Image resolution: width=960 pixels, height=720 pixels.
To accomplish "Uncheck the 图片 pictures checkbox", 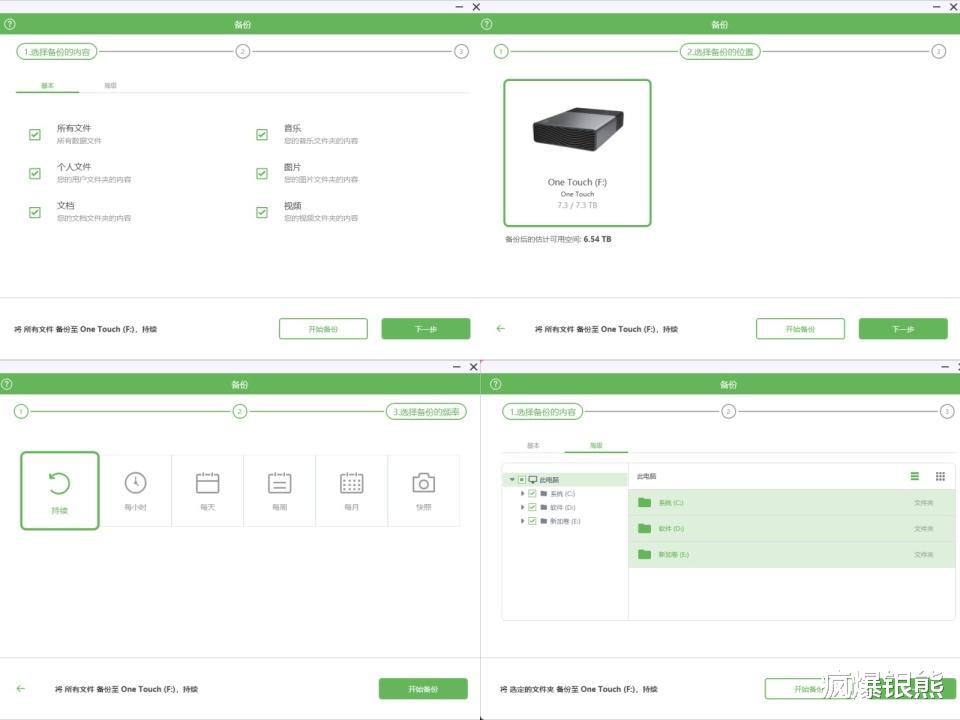I will [x=262, y=173].
